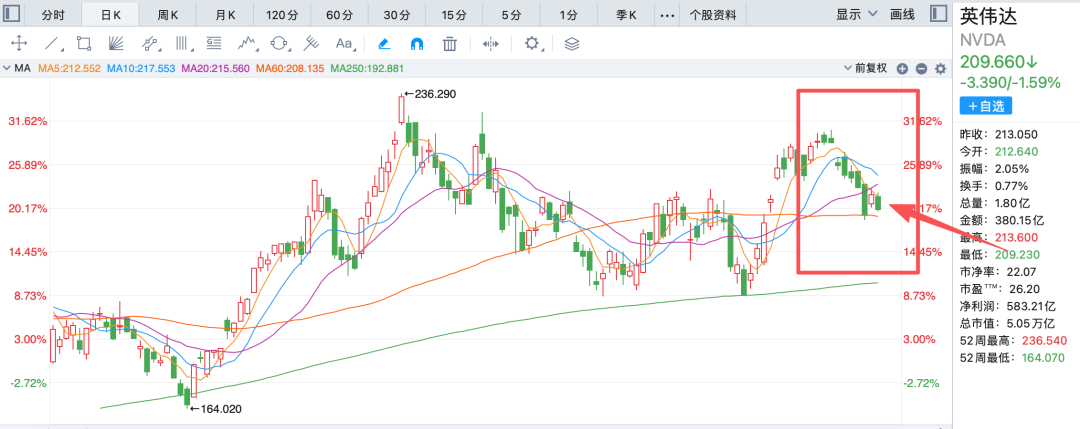Click the 画线 draw line button
The width and height of the screenshot is (1080, 429).
(902, 13)
